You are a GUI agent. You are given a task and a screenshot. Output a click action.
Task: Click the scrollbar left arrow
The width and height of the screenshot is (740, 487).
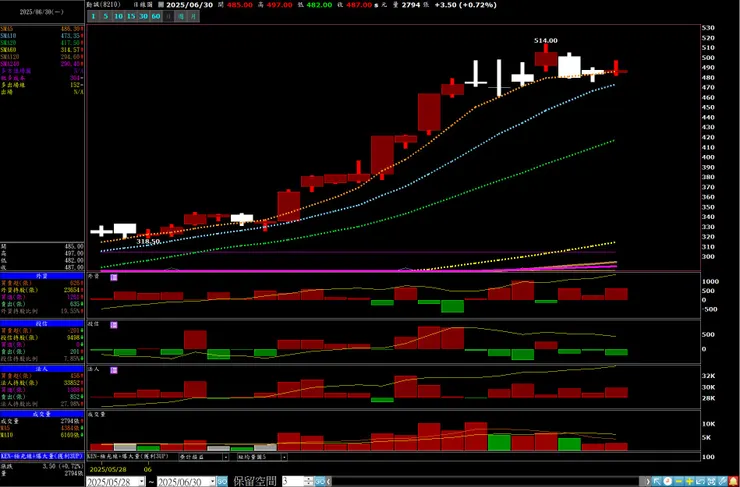coord(329,481)
